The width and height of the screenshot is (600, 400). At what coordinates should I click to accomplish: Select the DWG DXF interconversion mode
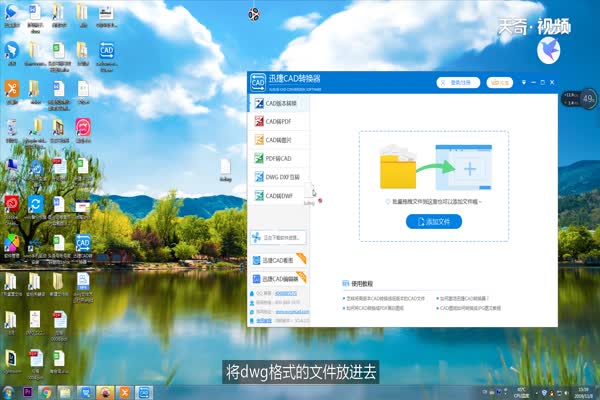[279, 177]
